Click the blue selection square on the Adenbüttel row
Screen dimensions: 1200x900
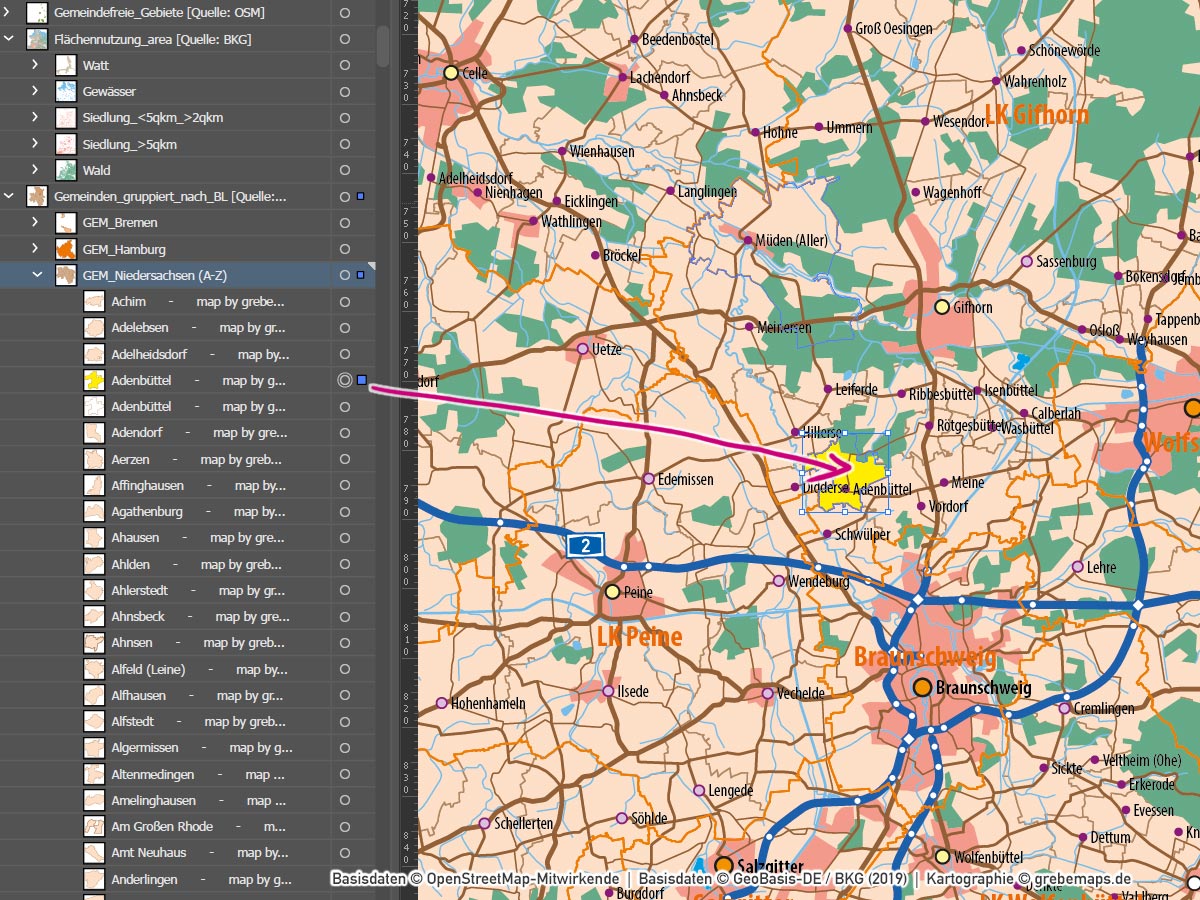click(x=361, y=380)
